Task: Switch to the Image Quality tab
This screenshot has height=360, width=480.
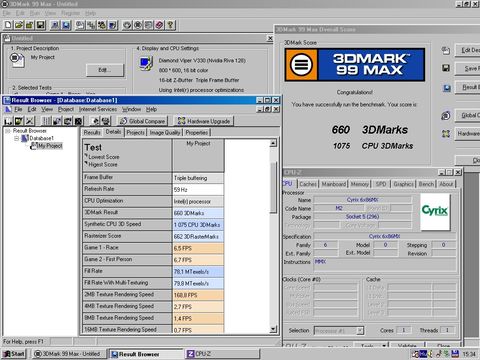Action: [x=165, y=133]
